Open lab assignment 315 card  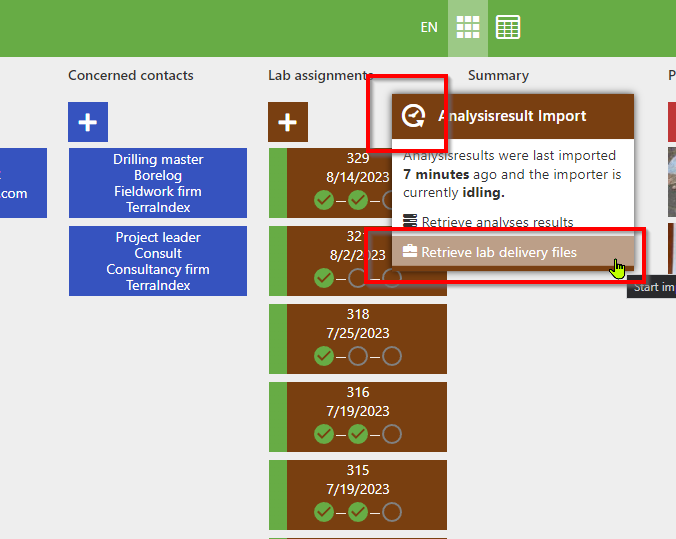pyautogui.click(x=358, y=478)
